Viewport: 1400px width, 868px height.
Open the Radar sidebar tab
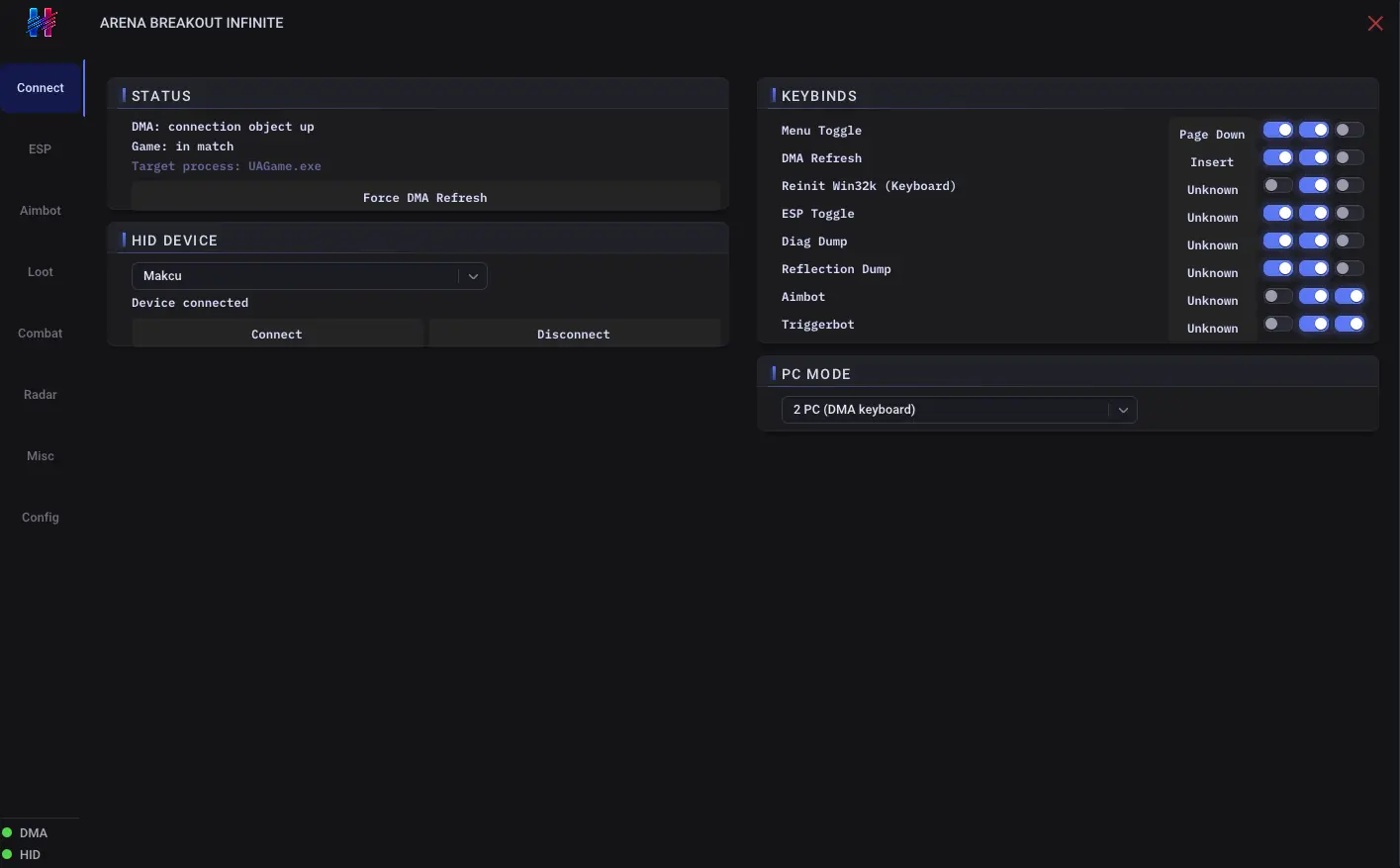tap(41, 395)
